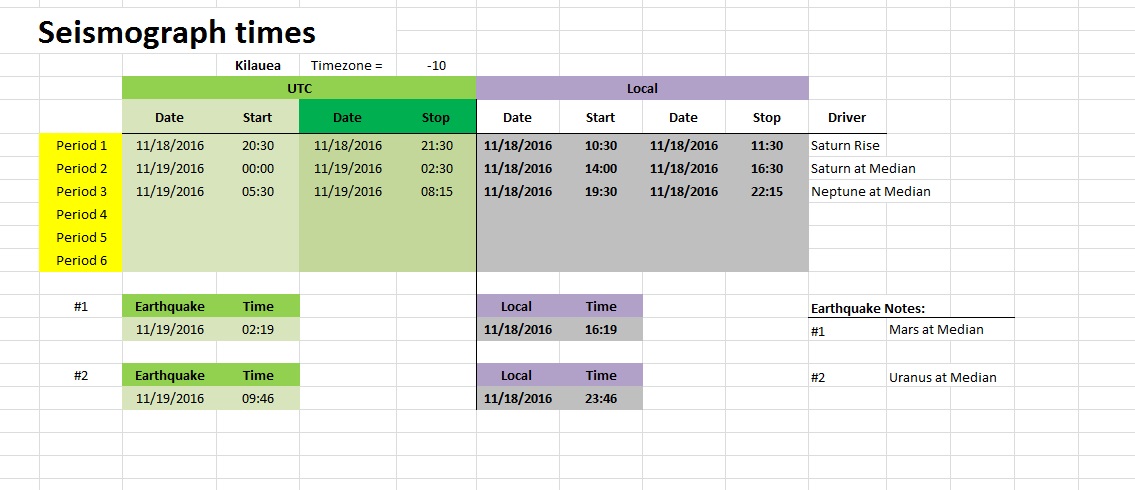The height and width of the screenshot is (490, 1135).
Task: Click the yellow Period 6 cell
Action: click(81, 260)
